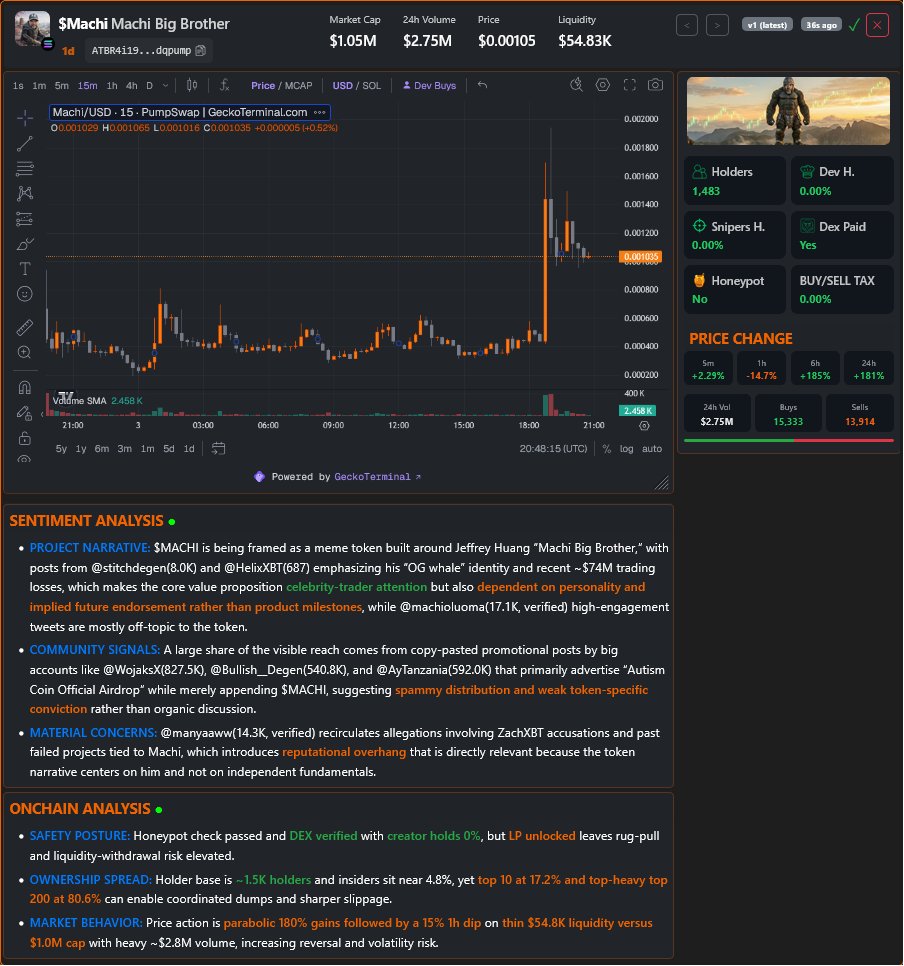This screenshot has width=904, height=966.
Task: Open chart settings gear
Action: pos(603,85)
